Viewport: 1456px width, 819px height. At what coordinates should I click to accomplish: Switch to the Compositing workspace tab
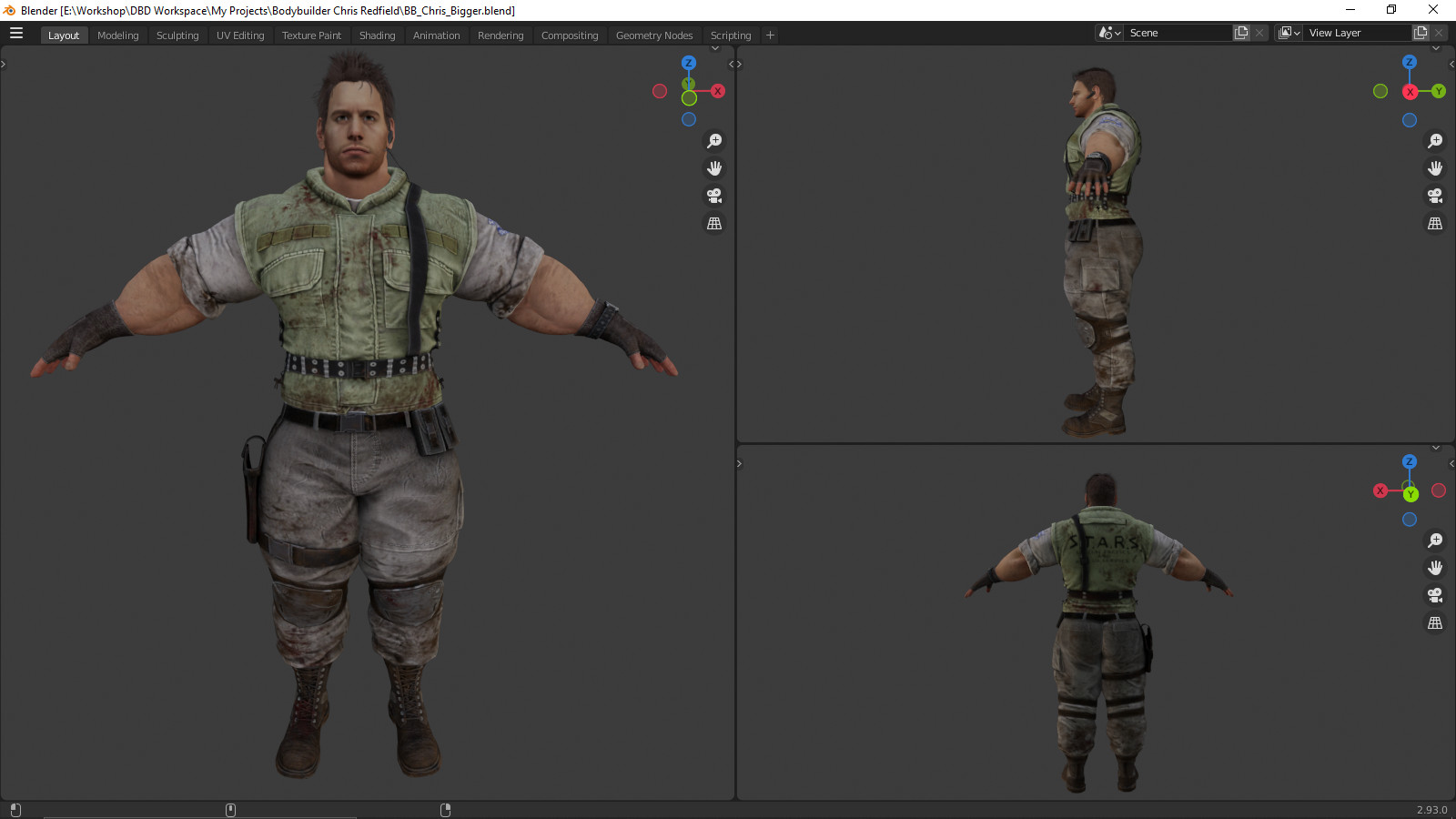tap(570, 35)
